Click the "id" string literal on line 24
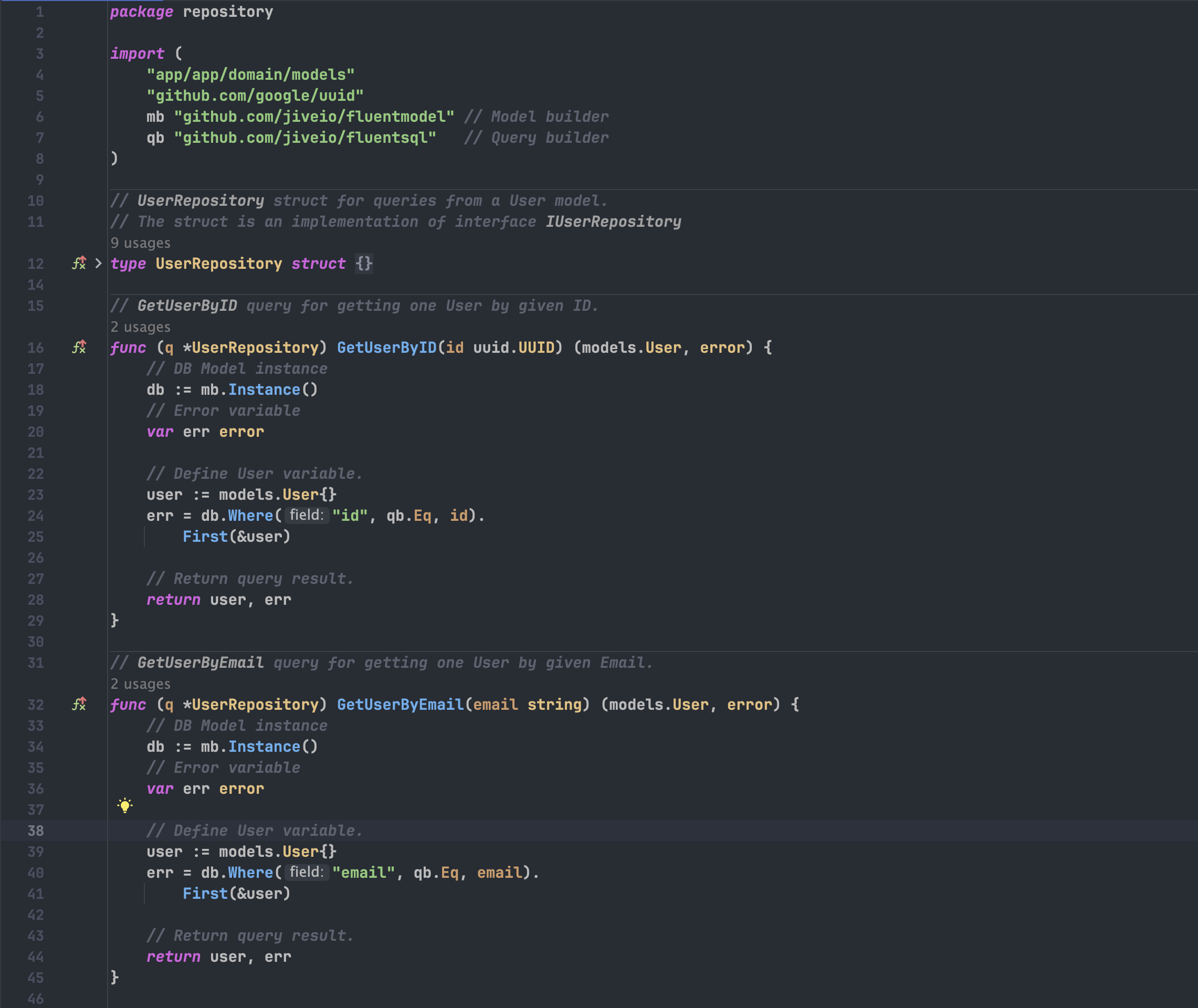The image size is (1198, 1008). (x=350, y=516)
